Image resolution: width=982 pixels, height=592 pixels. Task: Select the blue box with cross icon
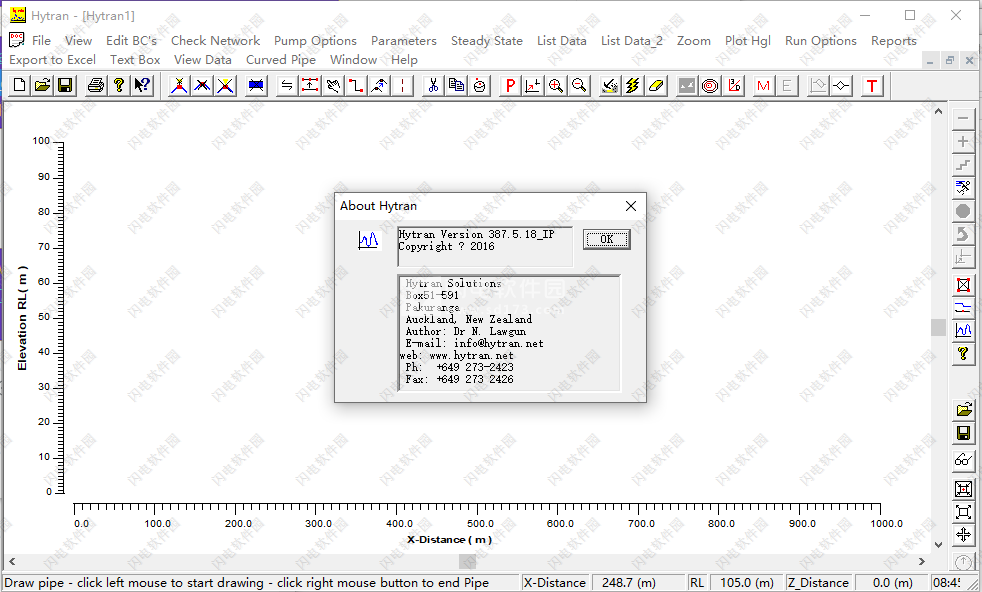point(256,85)
